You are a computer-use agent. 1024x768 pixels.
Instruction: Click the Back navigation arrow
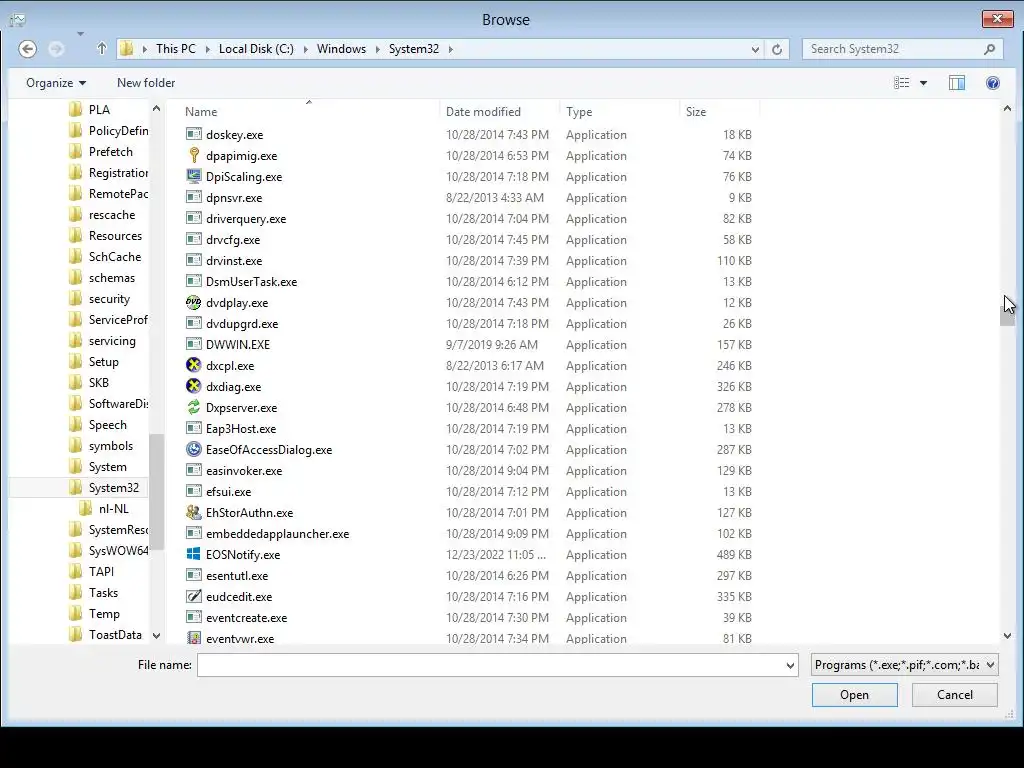click(27, 49)
